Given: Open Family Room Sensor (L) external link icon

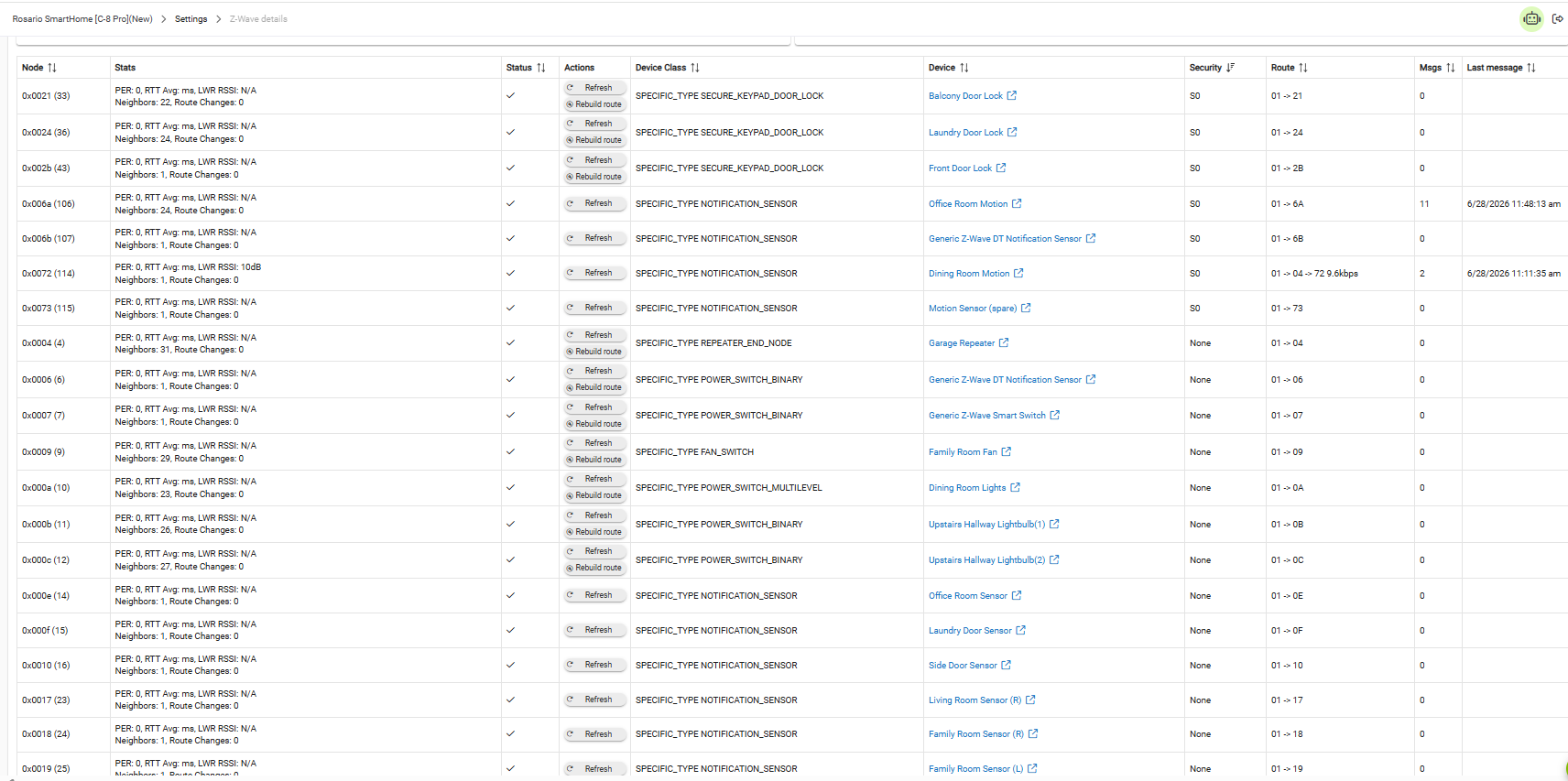Looking at the screenshot, I should (x=1032, y=768).
